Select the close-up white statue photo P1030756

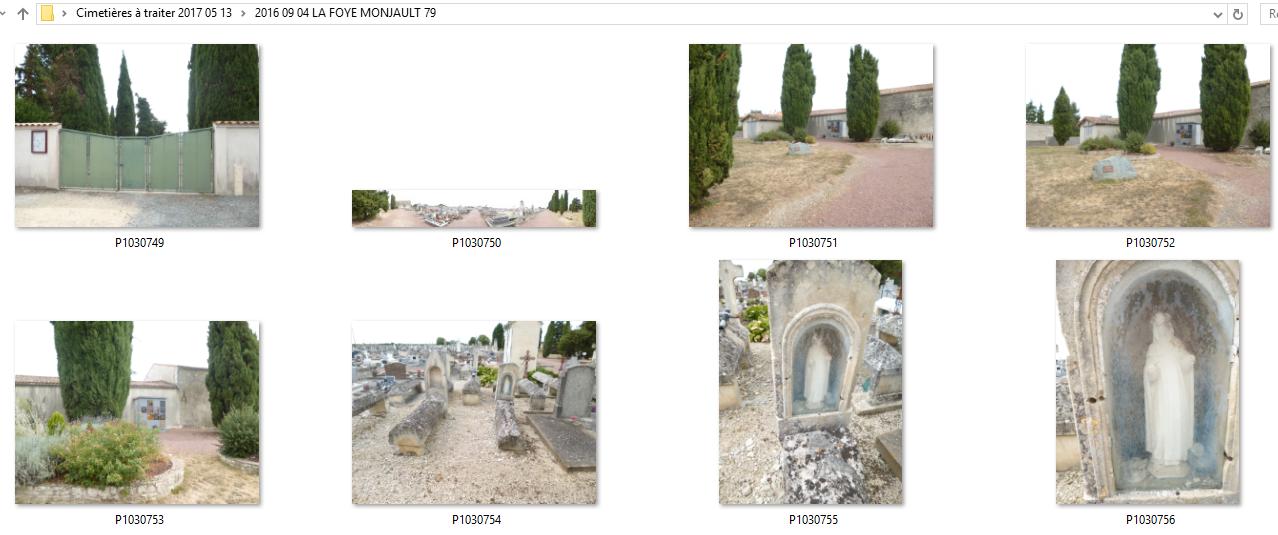(1148, 382)
